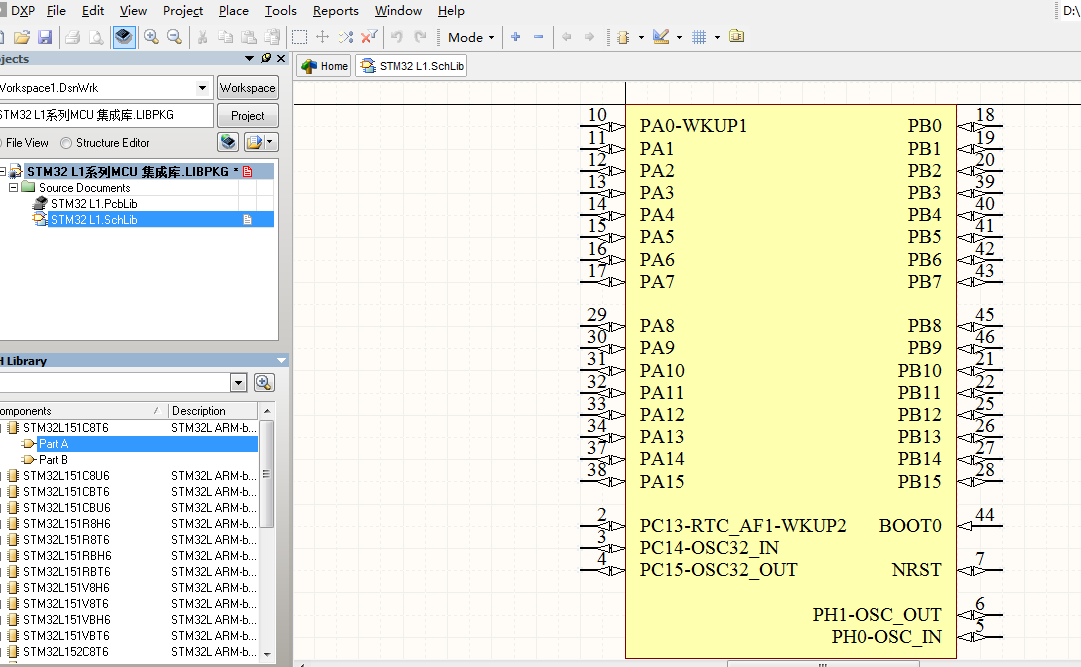
Task: Redo the last undone action
Action: click(x=420, y=37)
